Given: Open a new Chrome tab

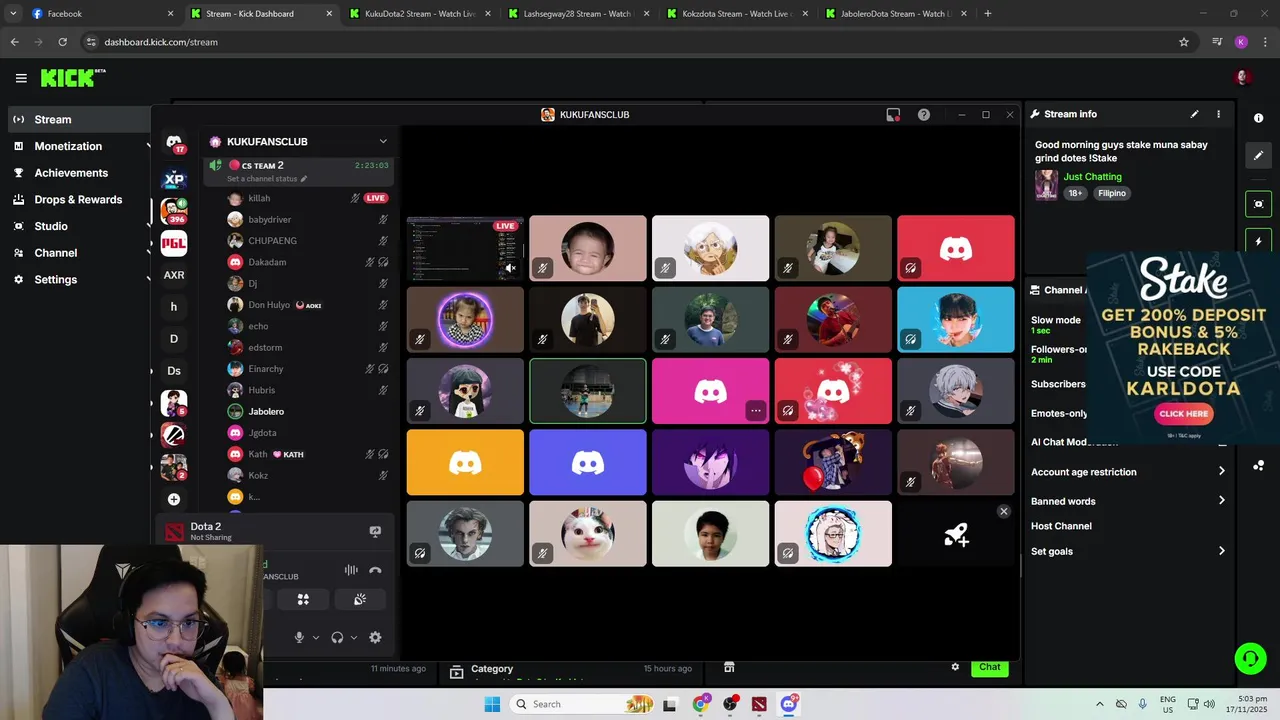Looking at the screenshot, I should pyautogui.click(x=988, y=14).
